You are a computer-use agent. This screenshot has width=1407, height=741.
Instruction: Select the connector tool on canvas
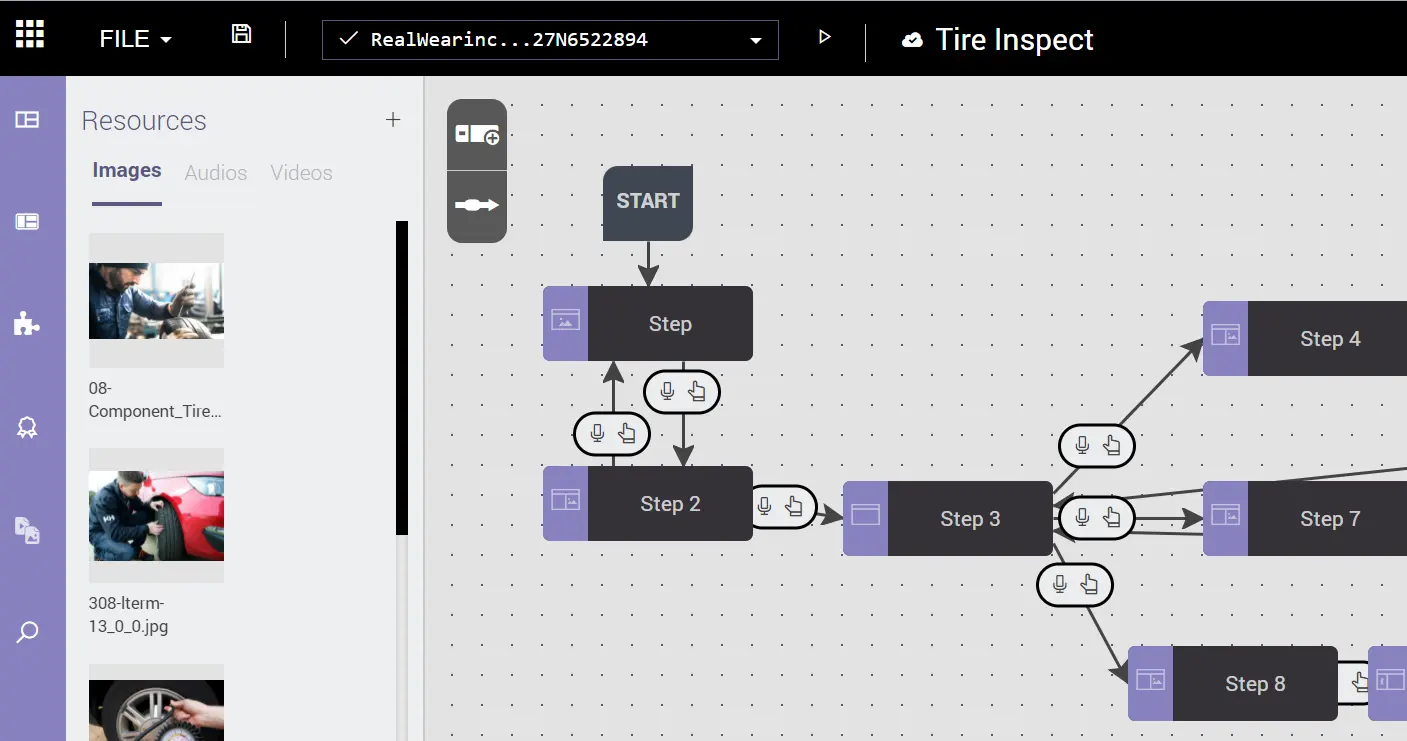(x=477, y=206)
